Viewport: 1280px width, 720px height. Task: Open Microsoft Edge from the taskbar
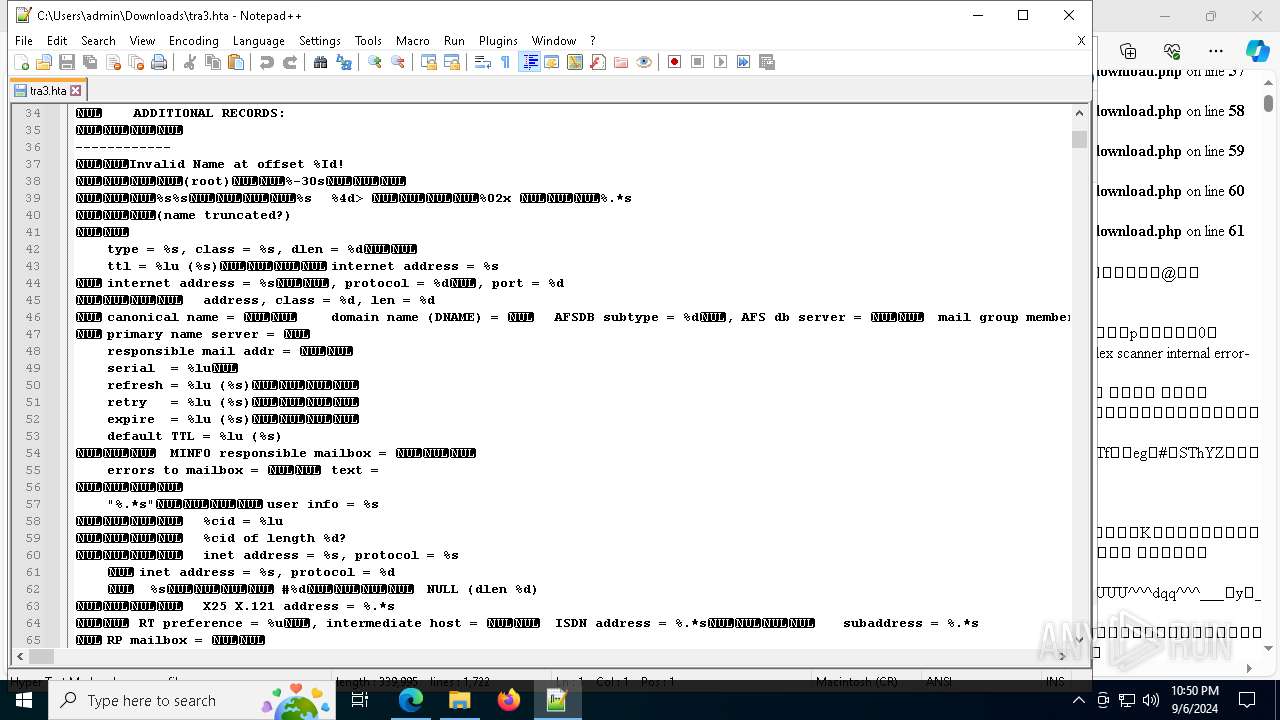coord(411,700)
